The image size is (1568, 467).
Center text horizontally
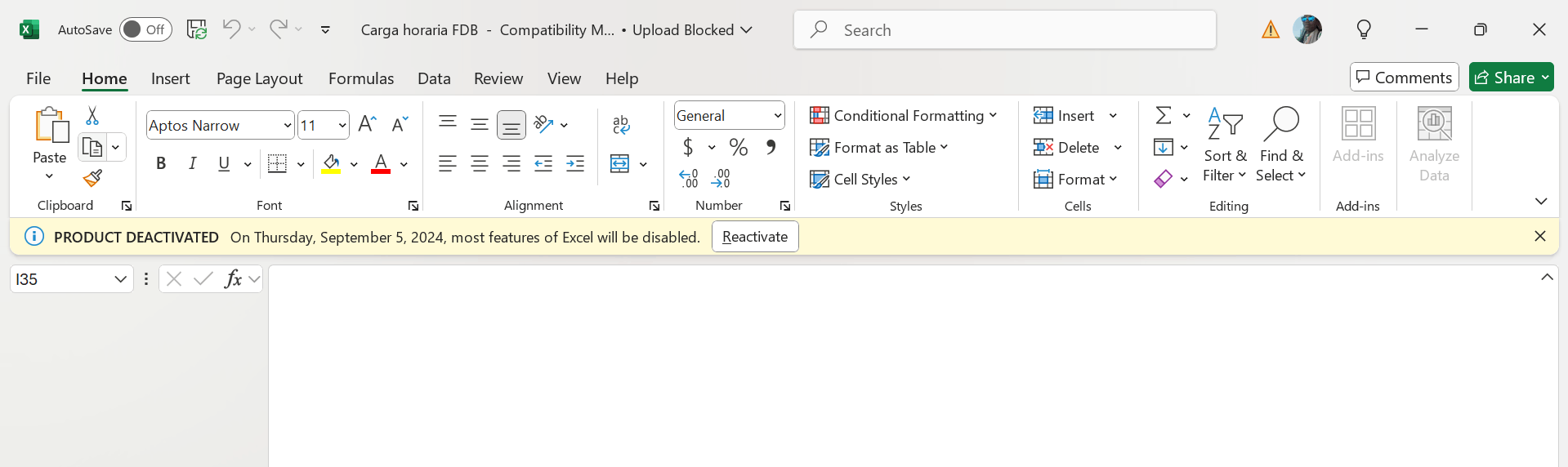480,164
